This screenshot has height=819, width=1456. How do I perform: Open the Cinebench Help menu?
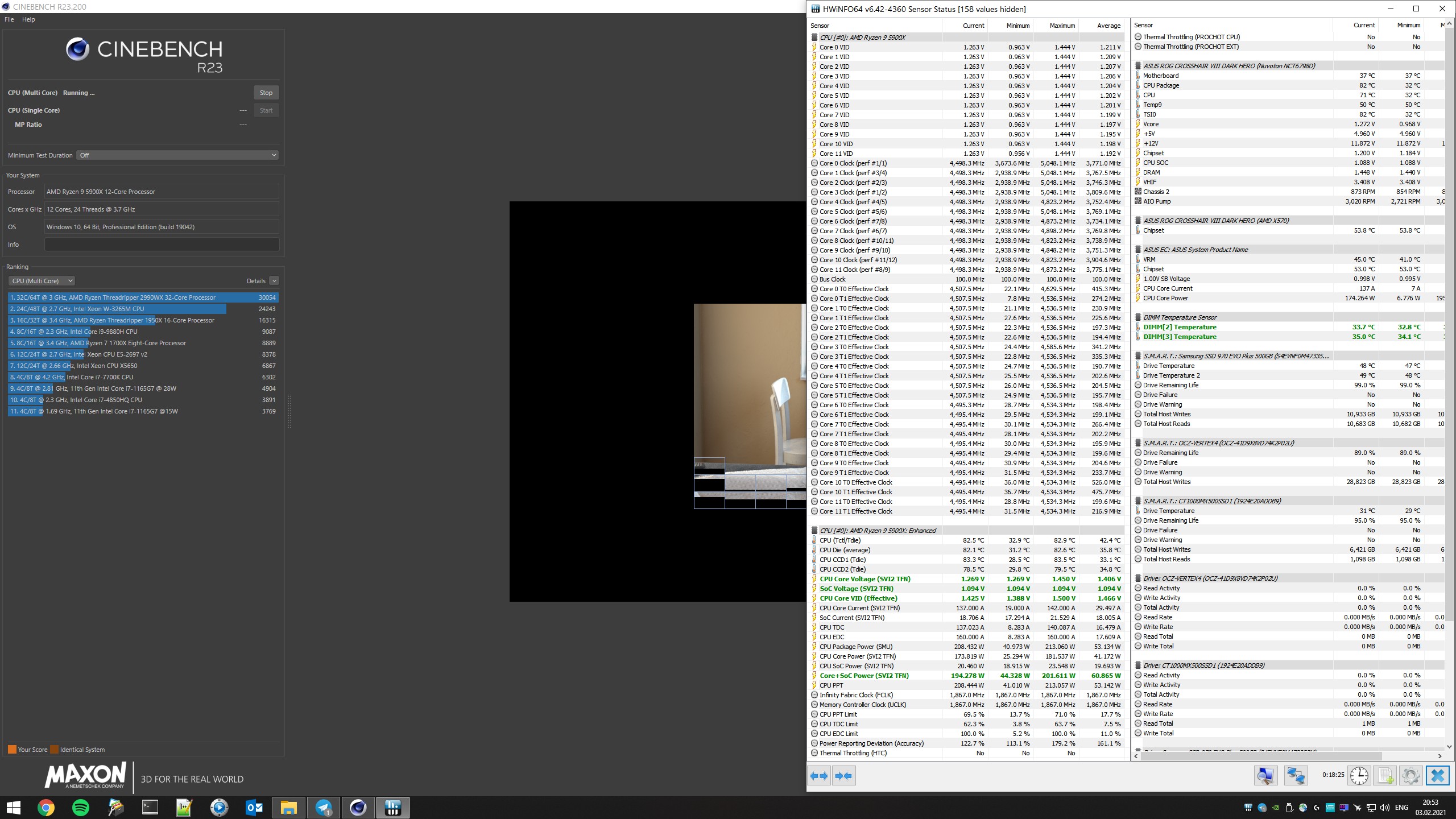pos(28,19)
